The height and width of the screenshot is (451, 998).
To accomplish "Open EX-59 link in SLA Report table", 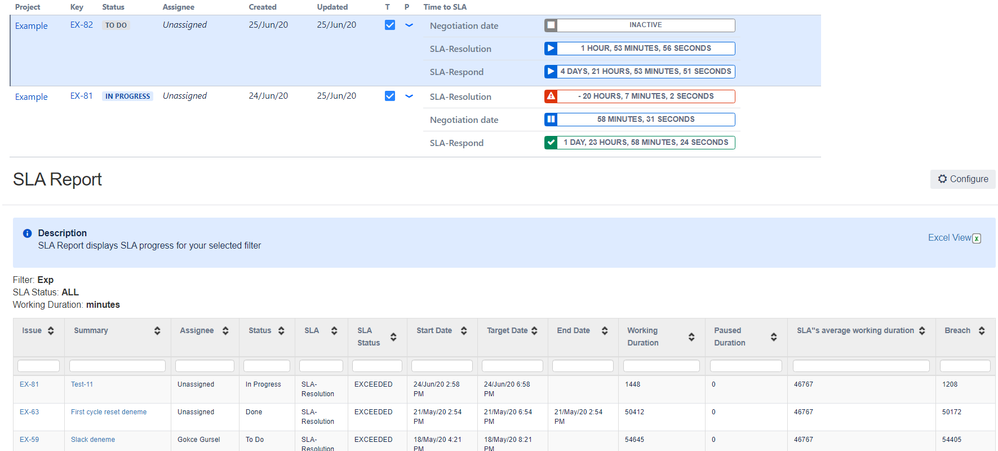I will click(29, 440).
